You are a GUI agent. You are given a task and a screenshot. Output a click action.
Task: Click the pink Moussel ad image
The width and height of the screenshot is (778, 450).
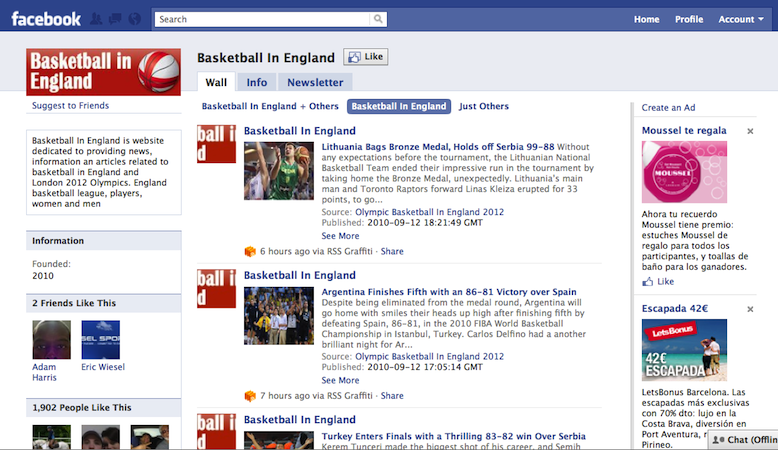(x=684, y=172)
